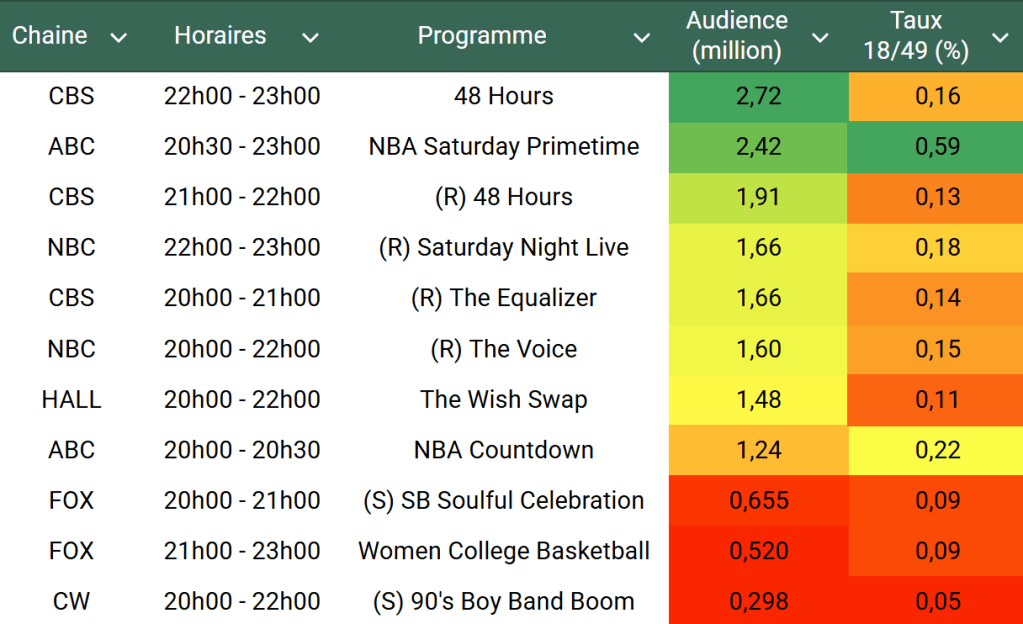Screen dimensions: 1023x624
Task: Click the Audience (million) column chevron
Action: tap(820, 38)
